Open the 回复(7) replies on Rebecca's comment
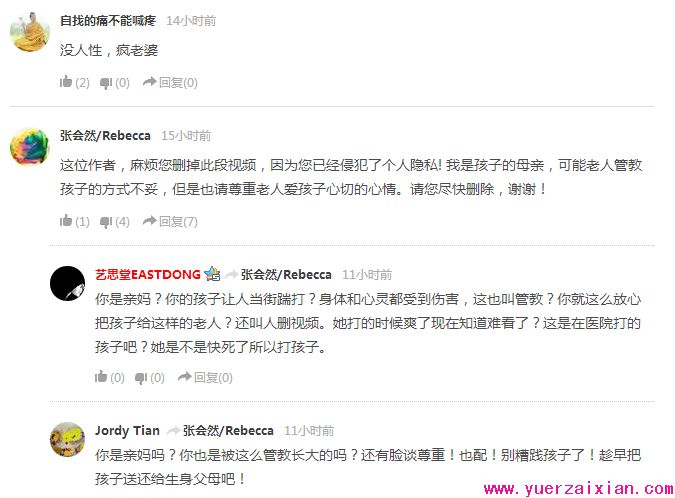 170,221
